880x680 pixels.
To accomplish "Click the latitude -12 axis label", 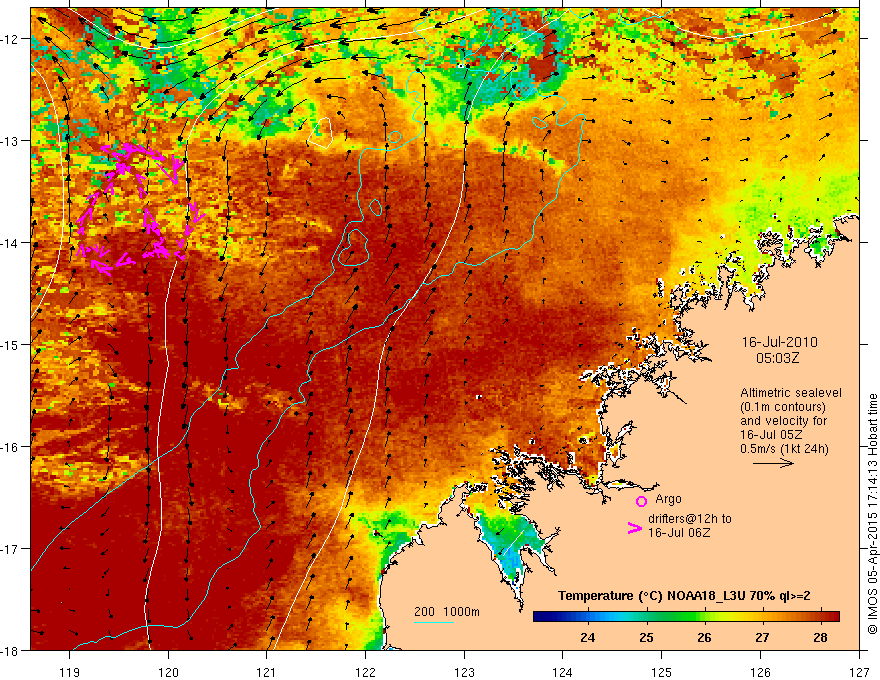I will pyautogui.click(x=10, y=39).
